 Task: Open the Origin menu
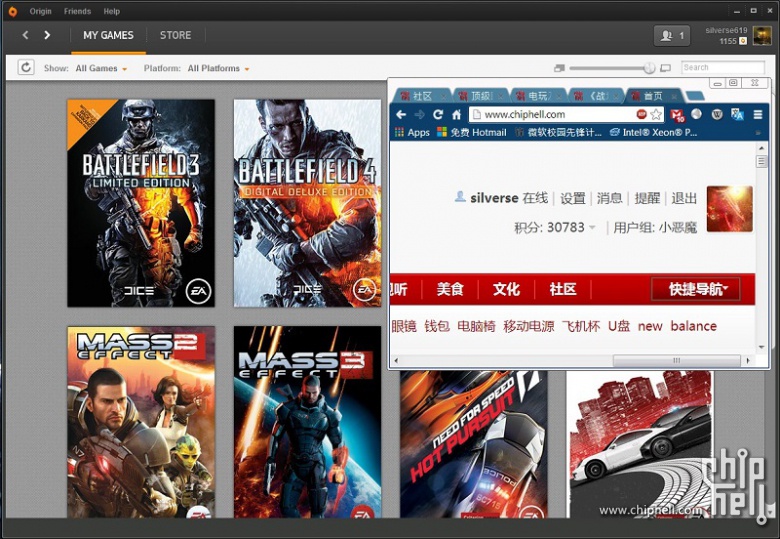click(x=40, y=11)
